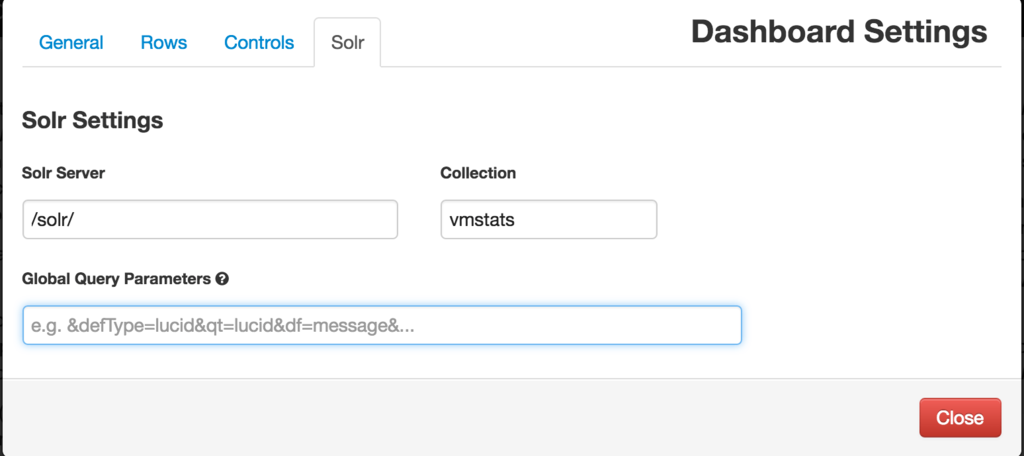Click the Collection label
The width and height of the screenshot is (1024, 456).
(x=478, y=173)
